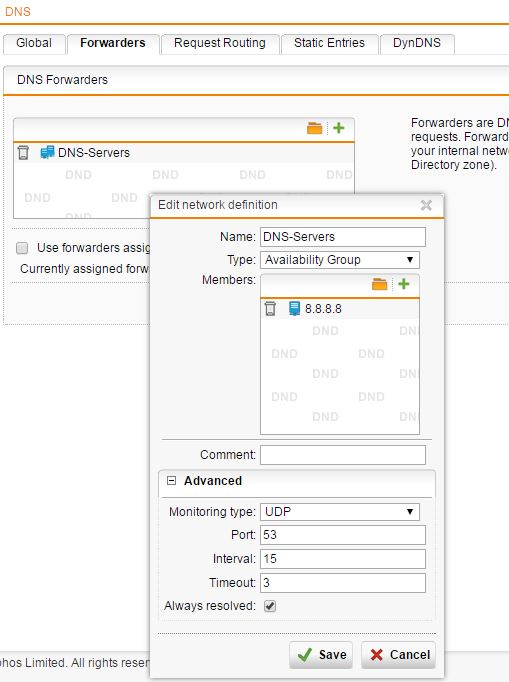The image size is (509, 682).
Task: Open the Monitoring type dropdown
Action: (x=340, y=512)
